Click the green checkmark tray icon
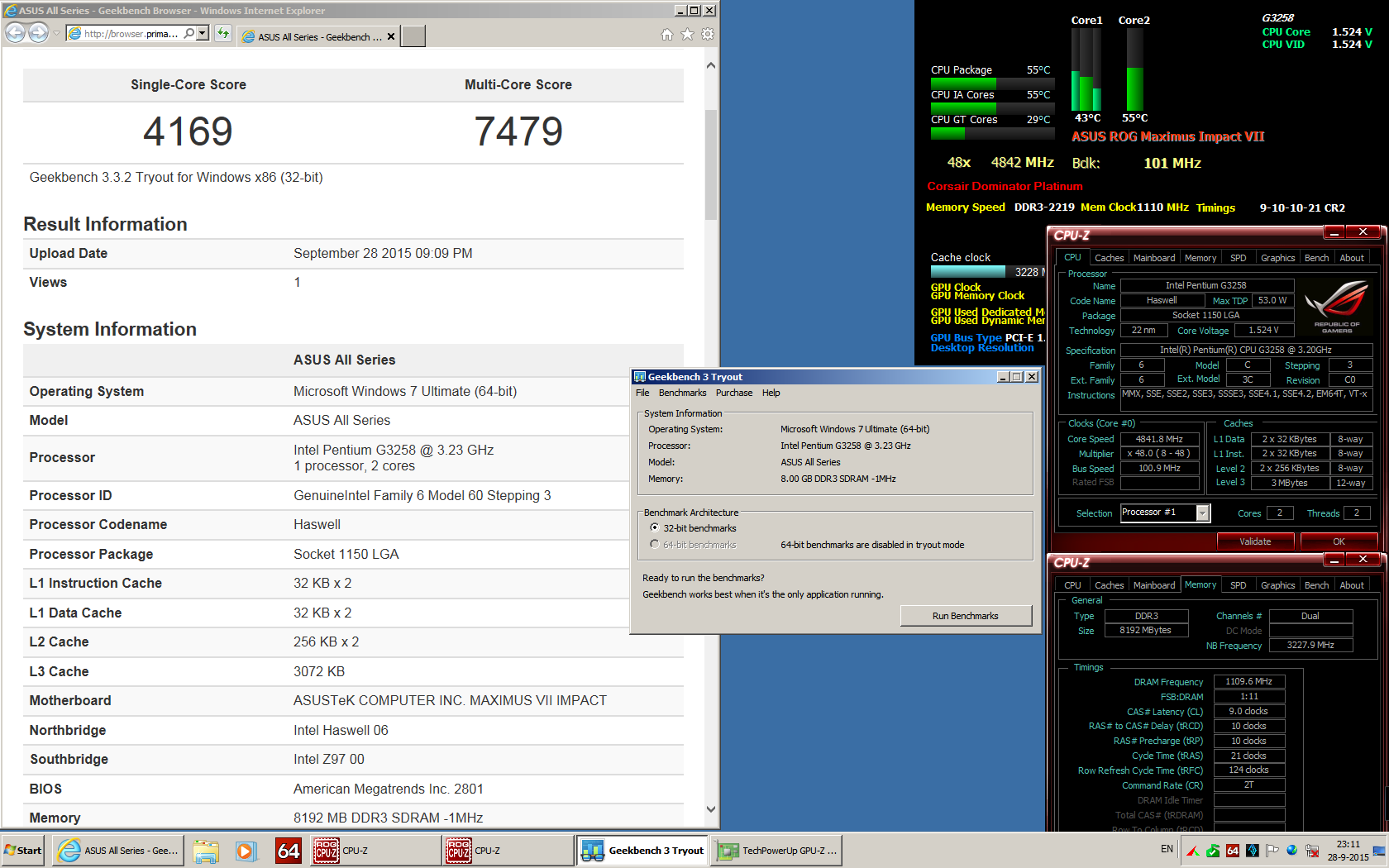Viewport: 1389px width, 868px height. point(1213,851)
